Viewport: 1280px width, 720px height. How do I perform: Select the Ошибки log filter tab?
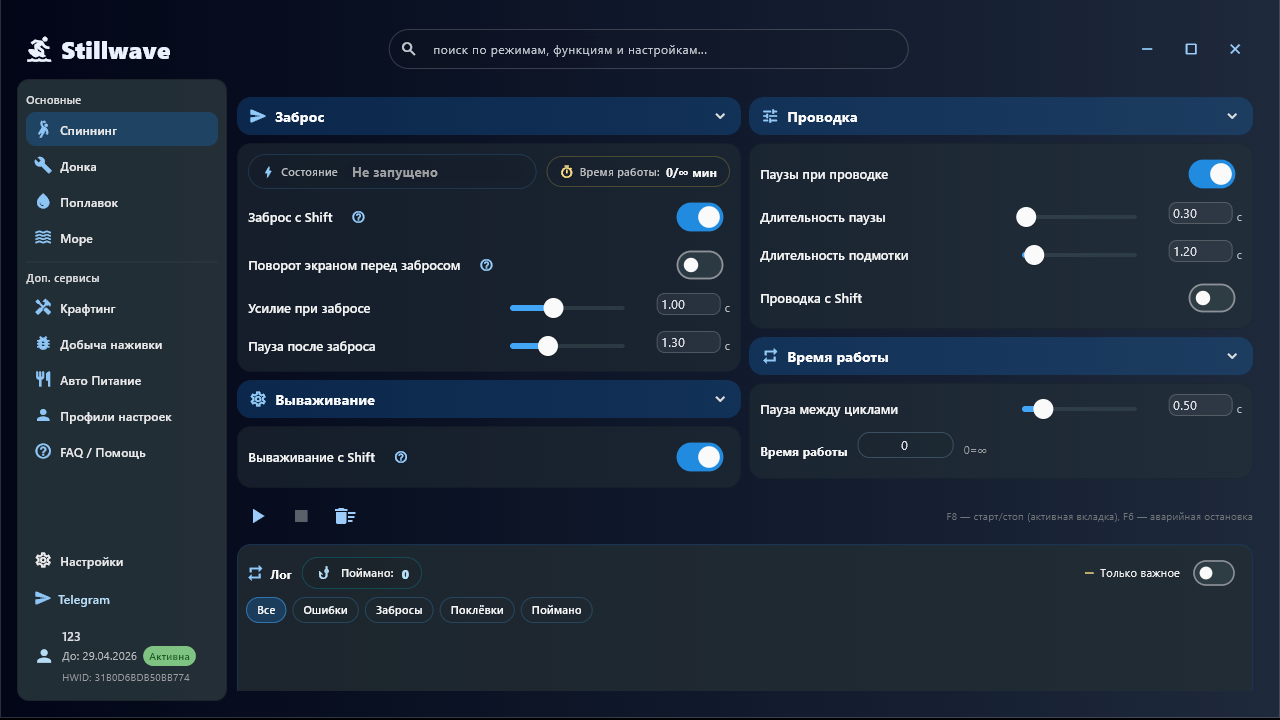point(326,610)
